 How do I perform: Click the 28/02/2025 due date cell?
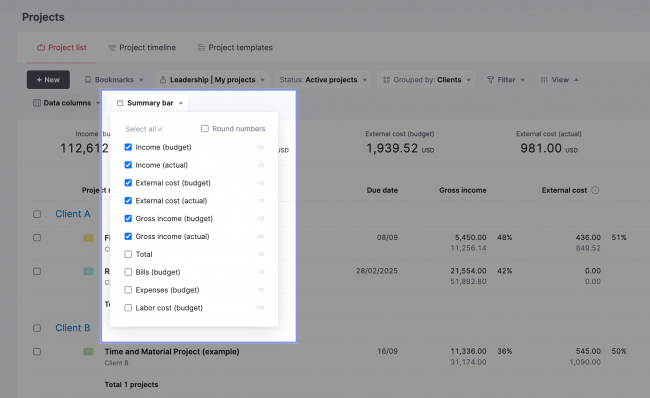377,271
